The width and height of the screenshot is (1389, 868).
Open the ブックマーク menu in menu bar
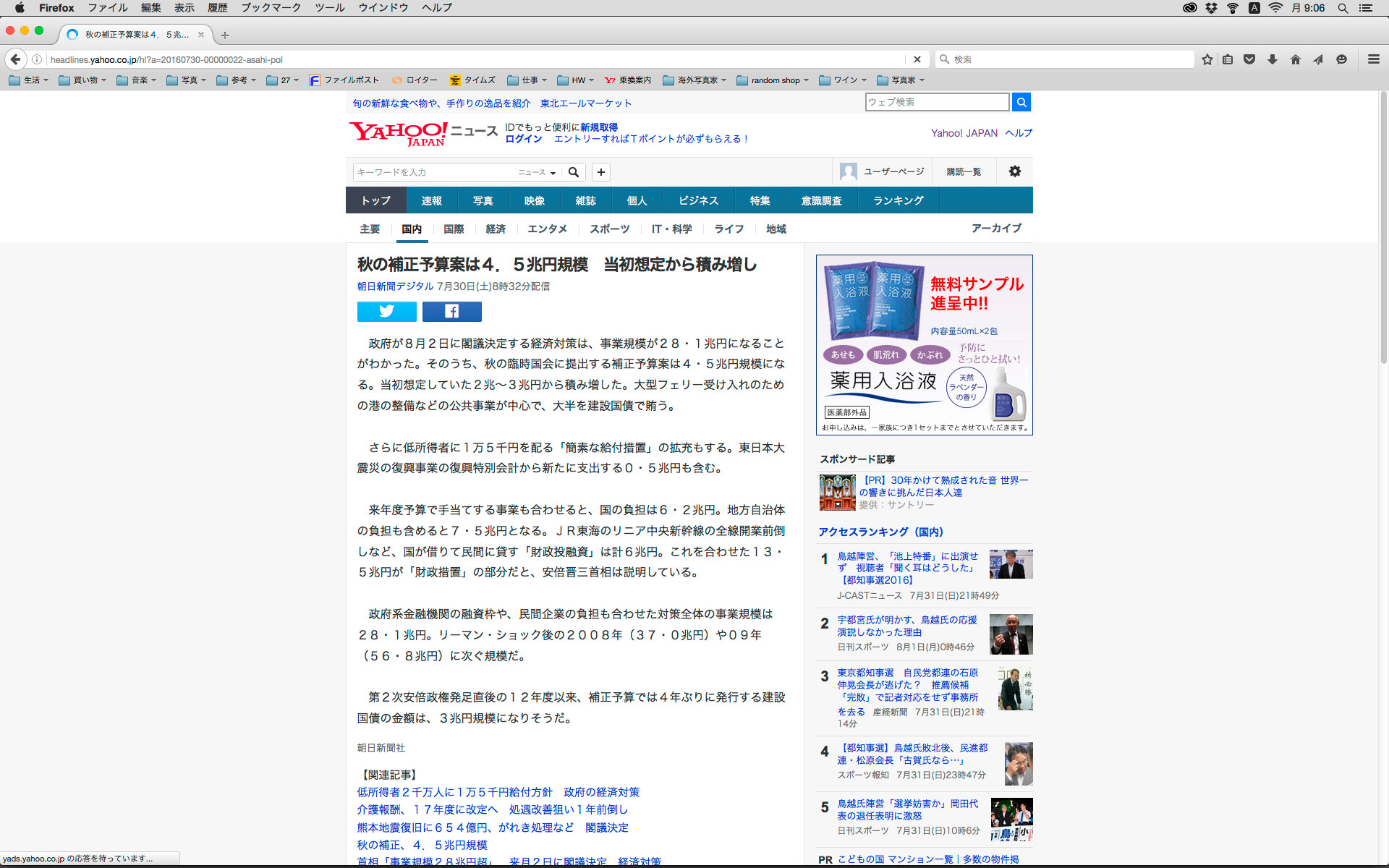coord(271,7)
